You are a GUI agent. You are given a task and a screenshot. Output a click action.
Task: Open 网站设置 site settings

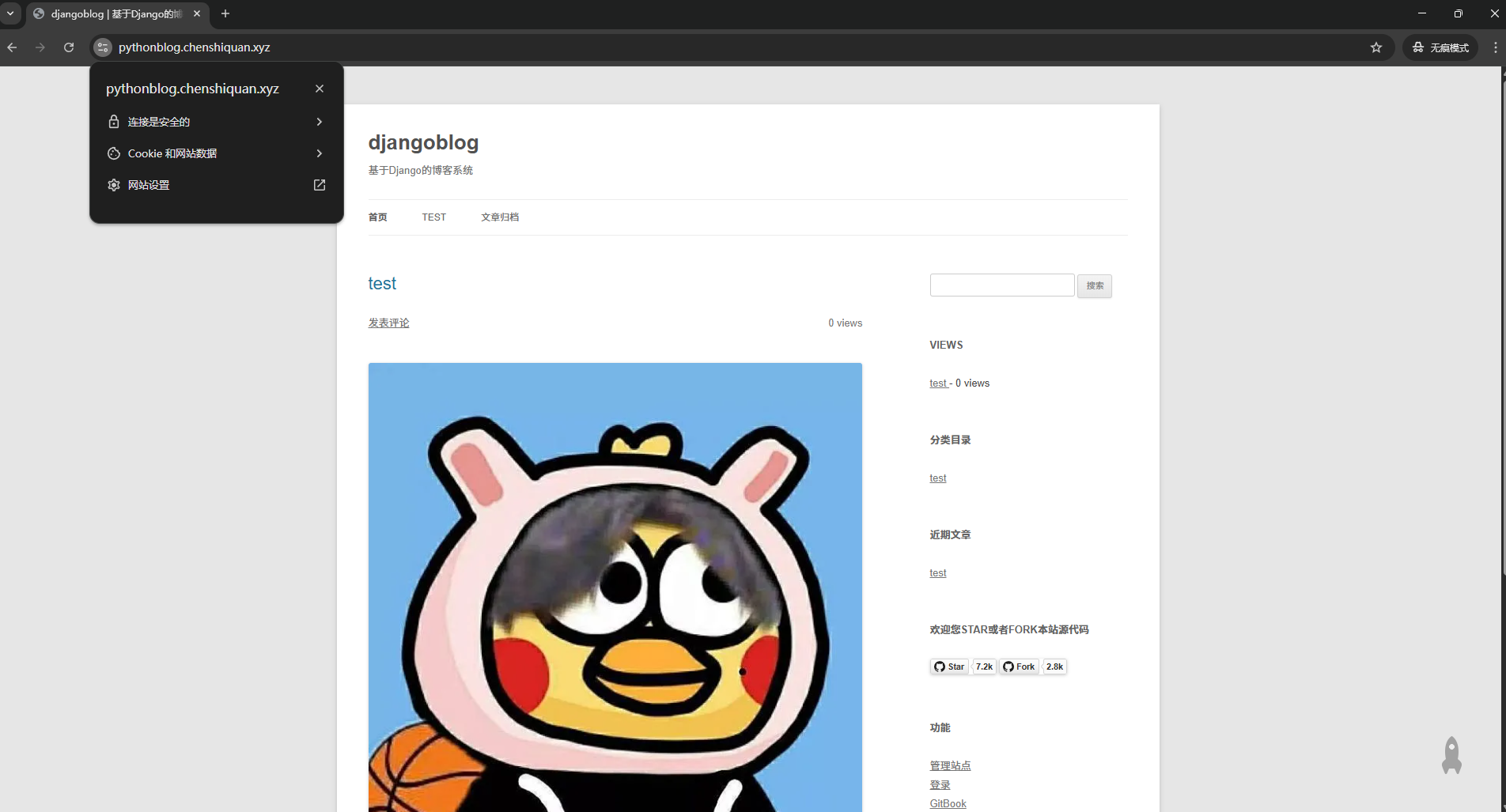pyautogui.click(x=217, y=185)
